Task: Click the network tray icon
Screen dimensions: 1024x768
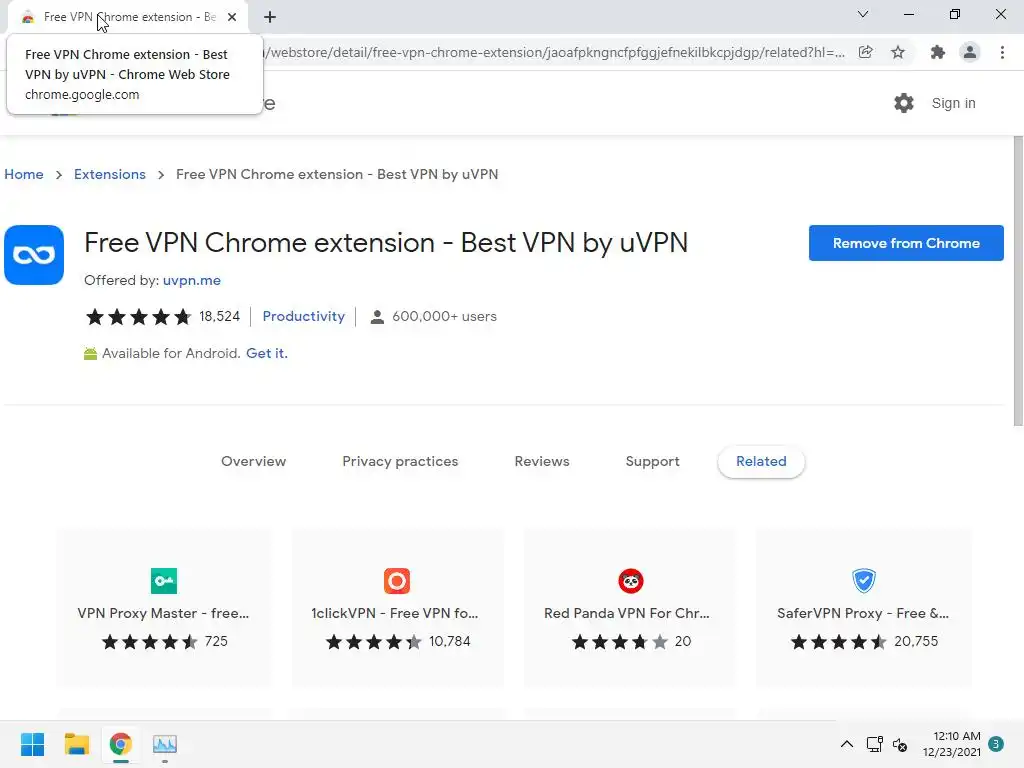Action: click(x=874, y=744)
